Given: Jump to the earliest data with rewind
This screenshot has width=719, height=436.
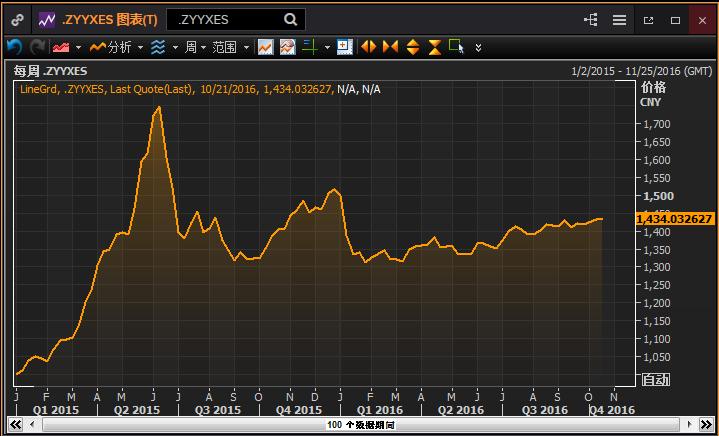Looking at the screenshot, I should click(16, 424).
